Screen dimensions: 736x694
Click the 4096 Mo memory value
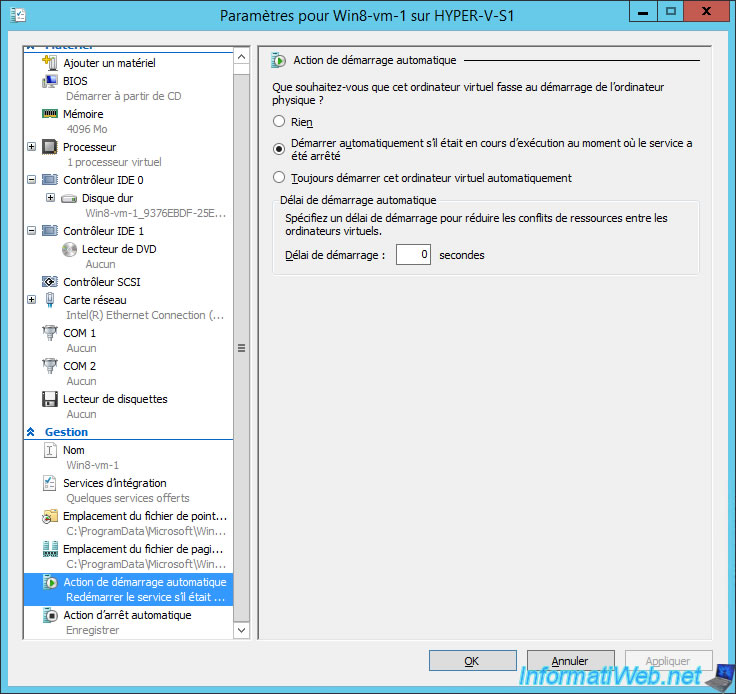(87, 129)
